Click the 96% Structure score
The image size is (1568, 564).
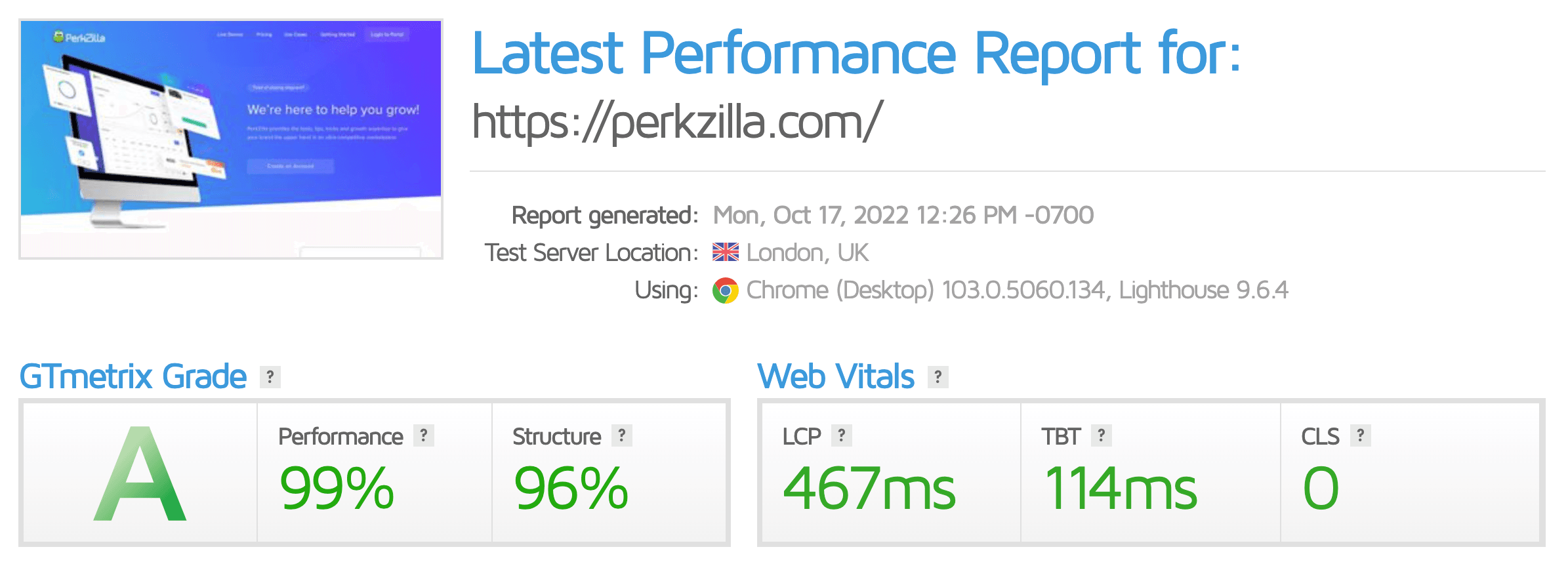pyautogui.click(x=571, y=489)
